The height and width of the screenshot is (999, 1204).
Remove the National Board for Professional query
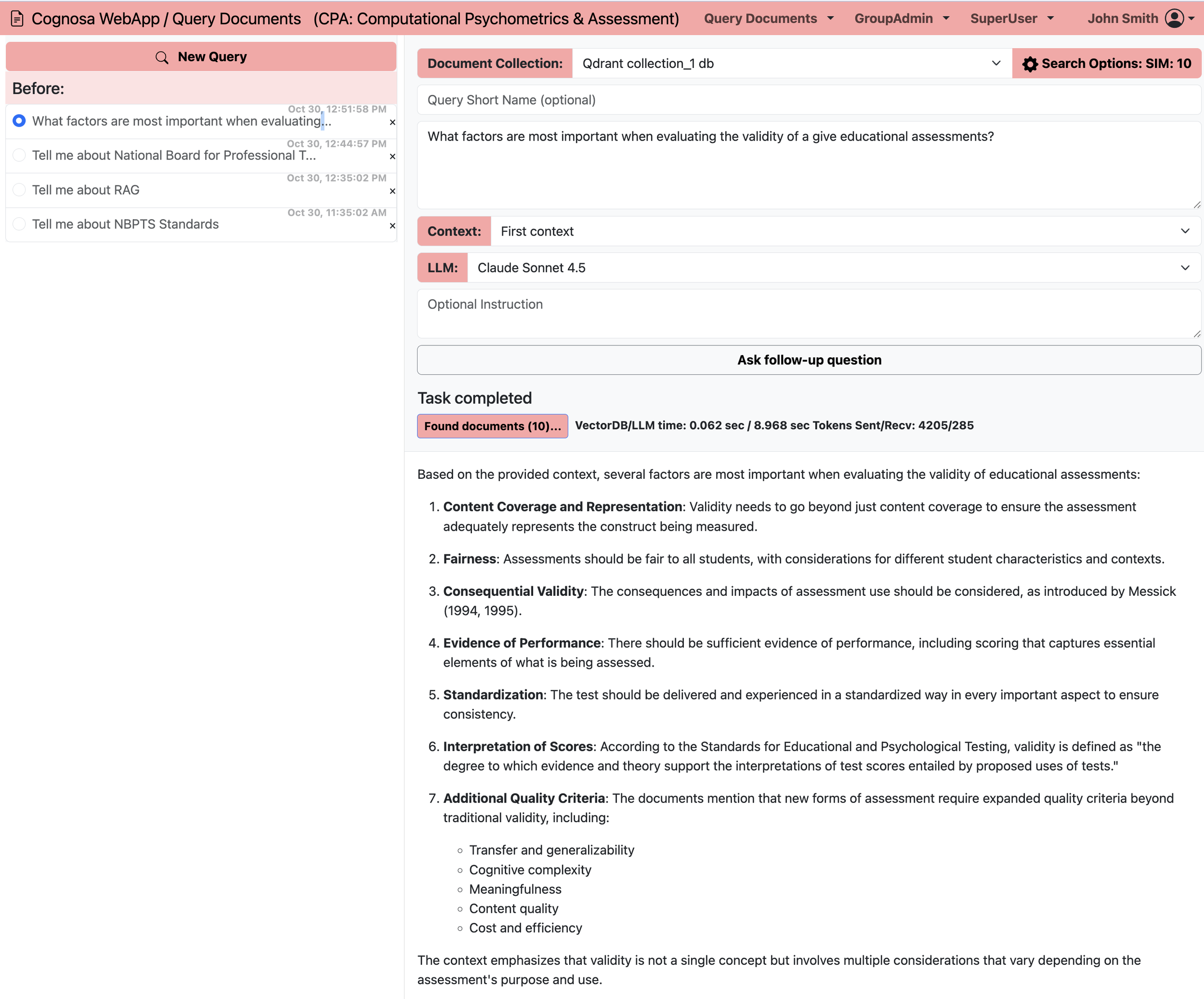[392, 157]
